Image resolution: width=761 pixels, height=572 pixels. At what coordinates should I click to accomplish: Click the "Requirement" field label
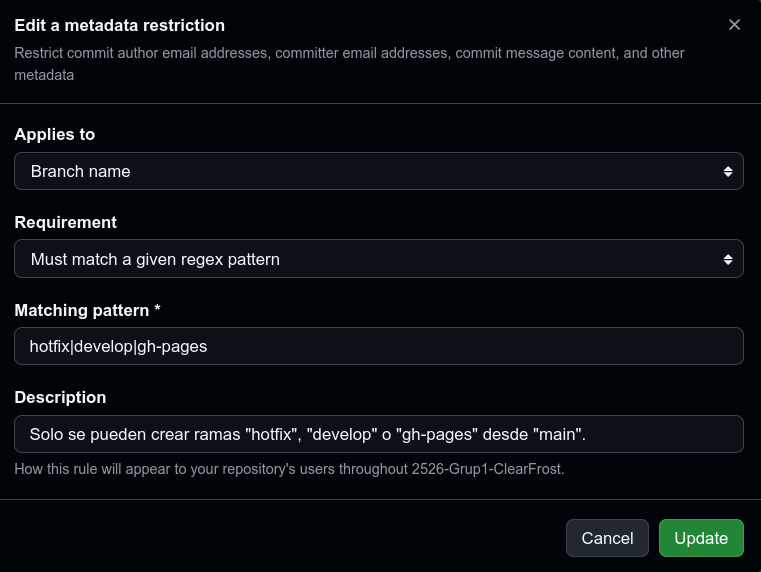[65, 222]
